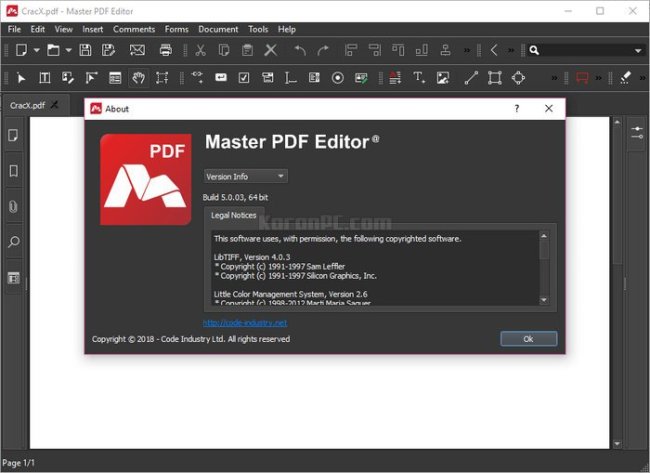Close the CracX.pdf document tab
This screenshot has width=650, height=473.
point(54,105)
